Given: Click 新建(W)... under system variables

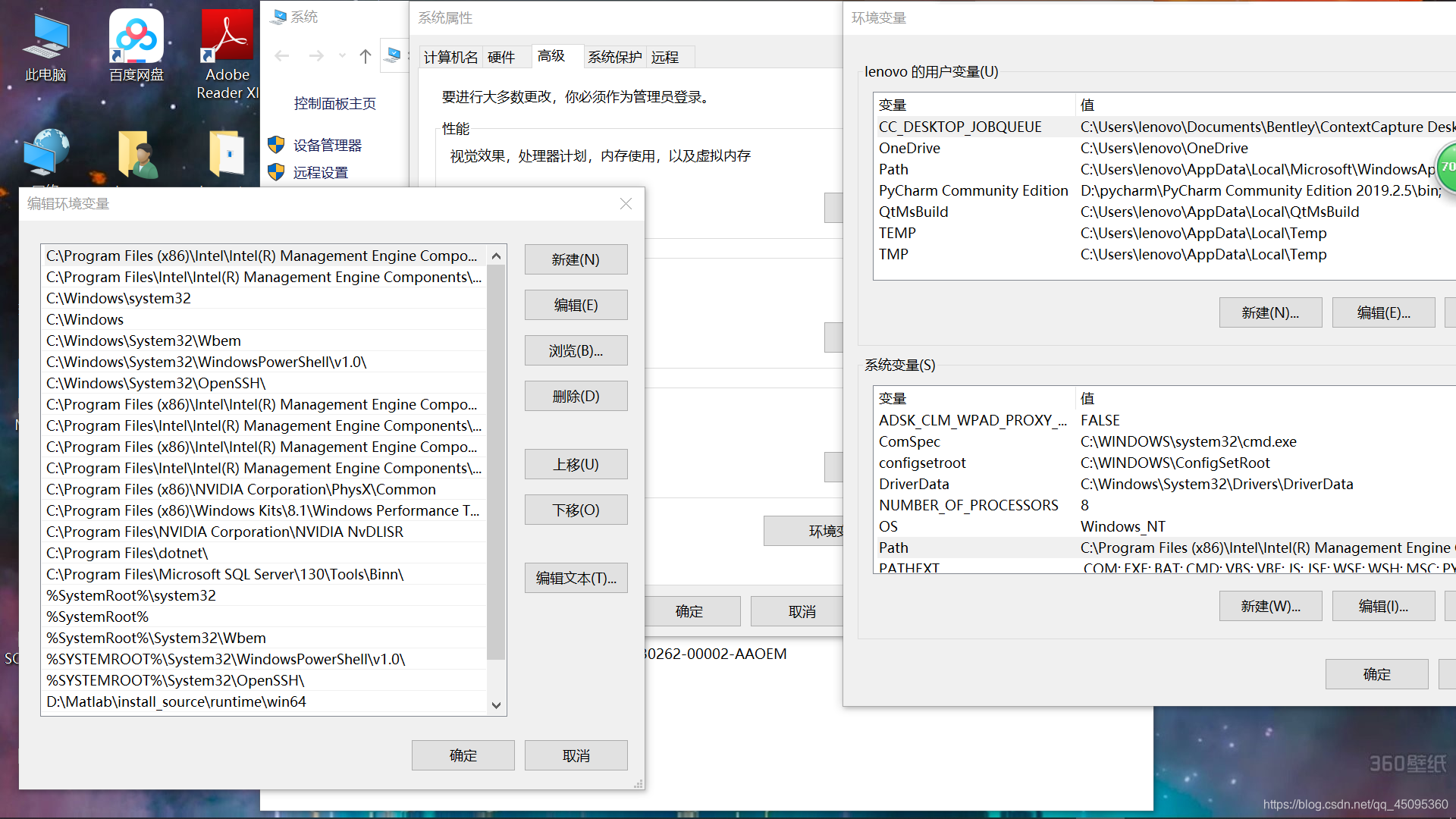Looking at the screenshot, I should (x=1270, y=606).
